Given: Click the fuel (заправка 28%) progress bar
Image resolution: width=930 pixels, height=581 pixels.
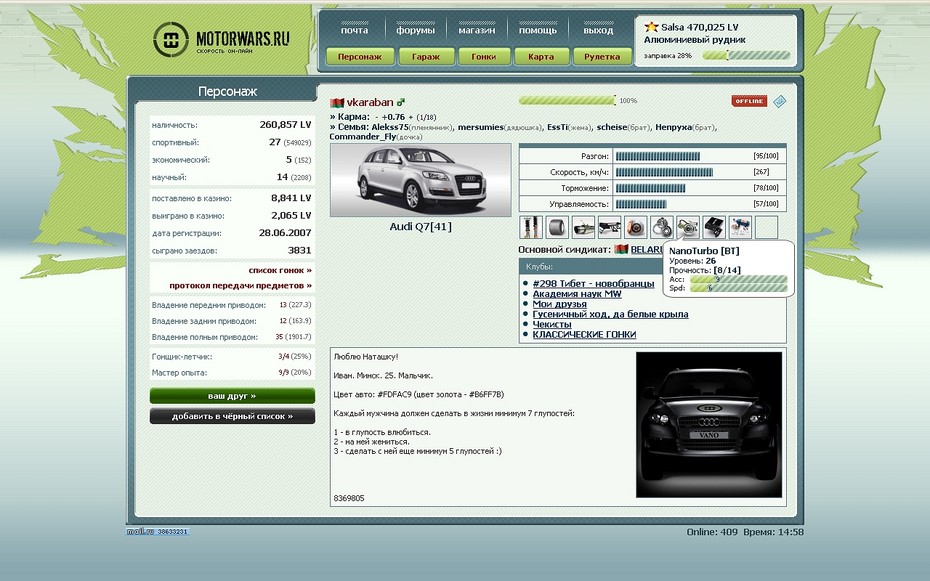Looking at the screenshot, I should click(746, 56).
